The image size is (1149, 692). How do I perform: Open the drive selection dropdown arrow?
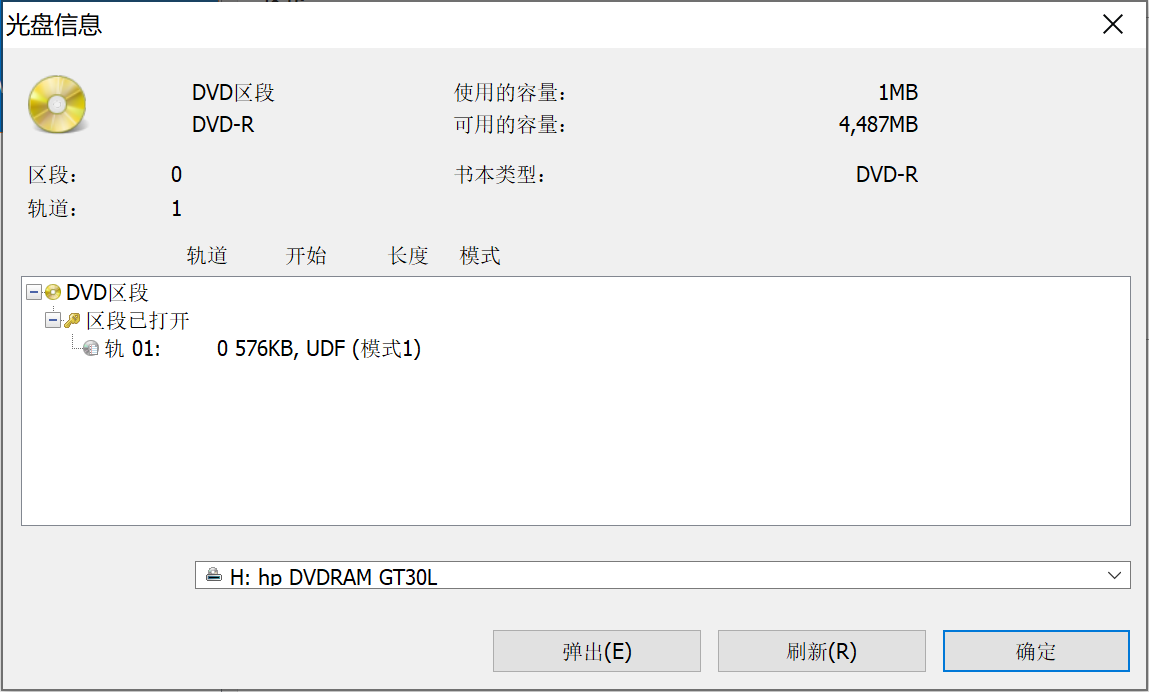[1114, 575]
